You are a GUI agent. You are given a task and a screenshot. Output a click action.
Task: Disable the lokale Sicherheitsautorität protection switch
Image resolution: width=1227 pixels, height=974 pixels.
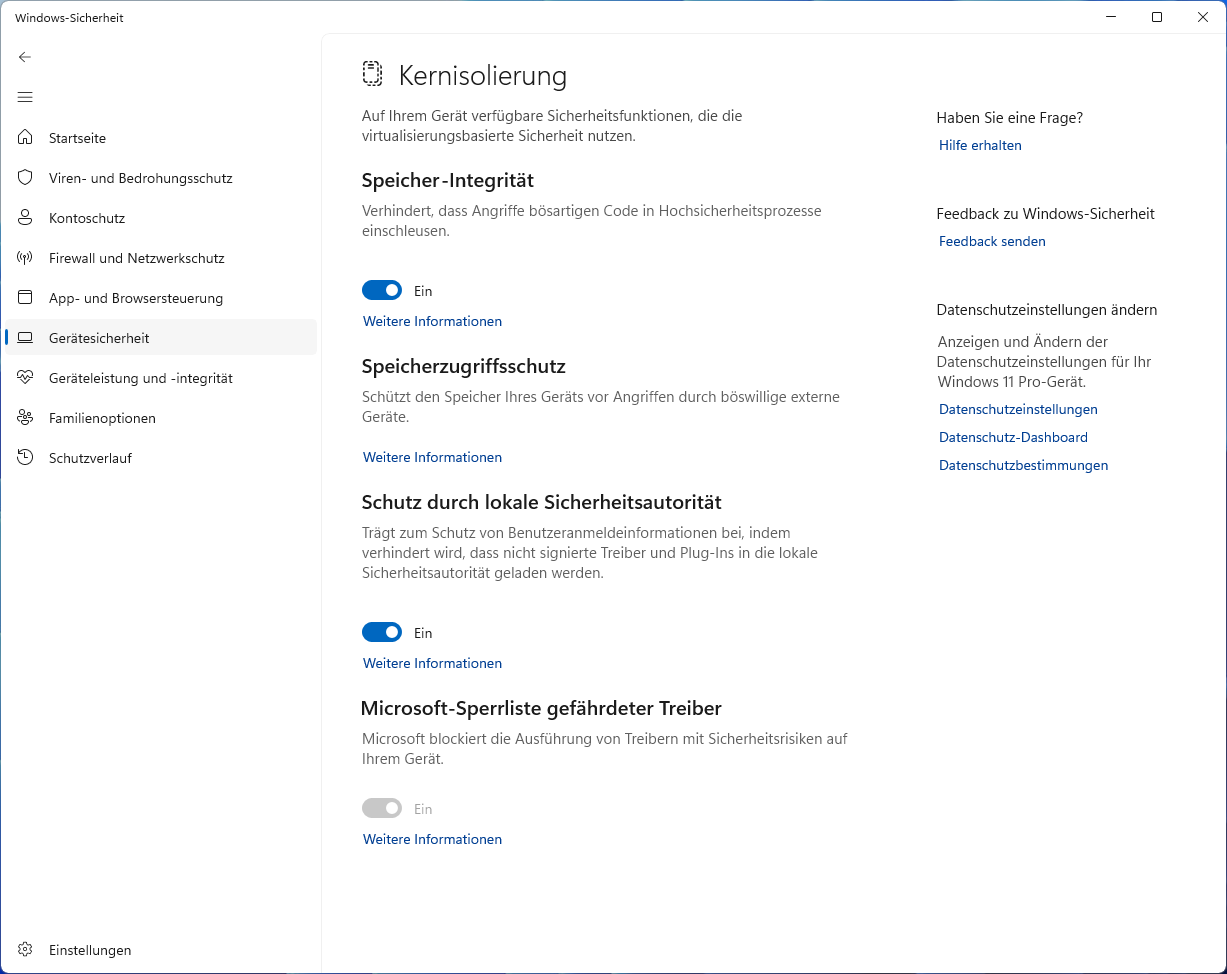[382, 633]
